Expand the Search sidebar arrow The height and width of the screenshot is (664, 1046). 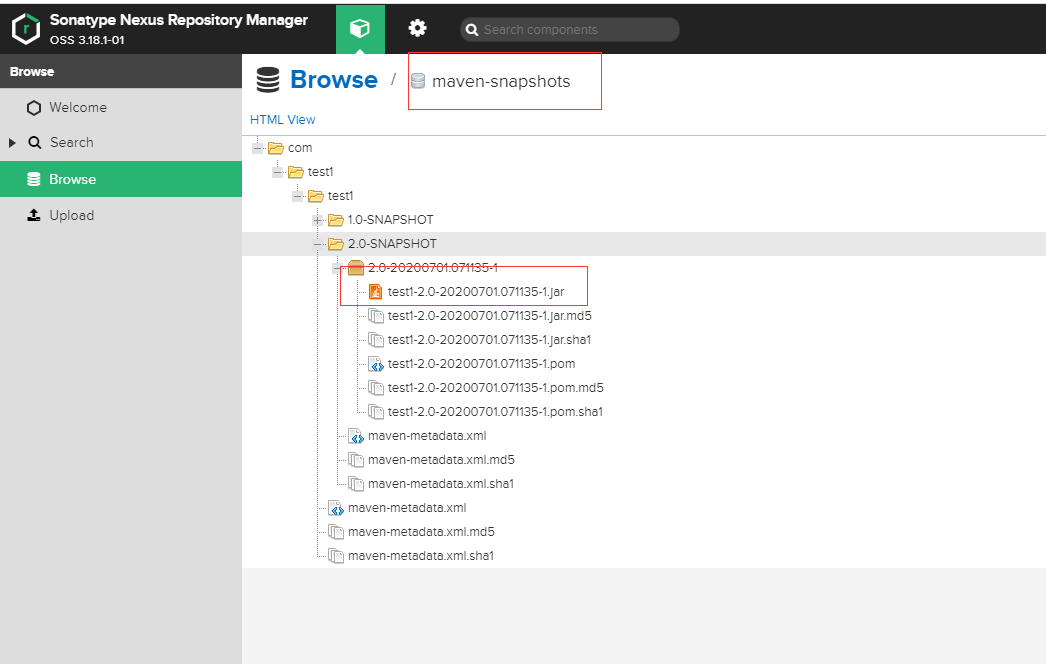12,143
